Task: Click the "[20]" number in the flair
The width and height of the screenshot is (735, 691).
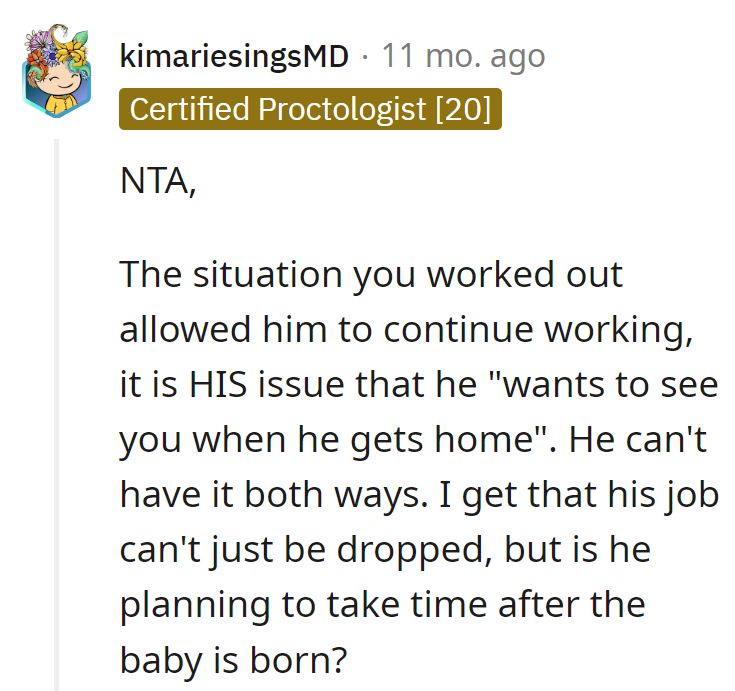Action: pos(463,109)
